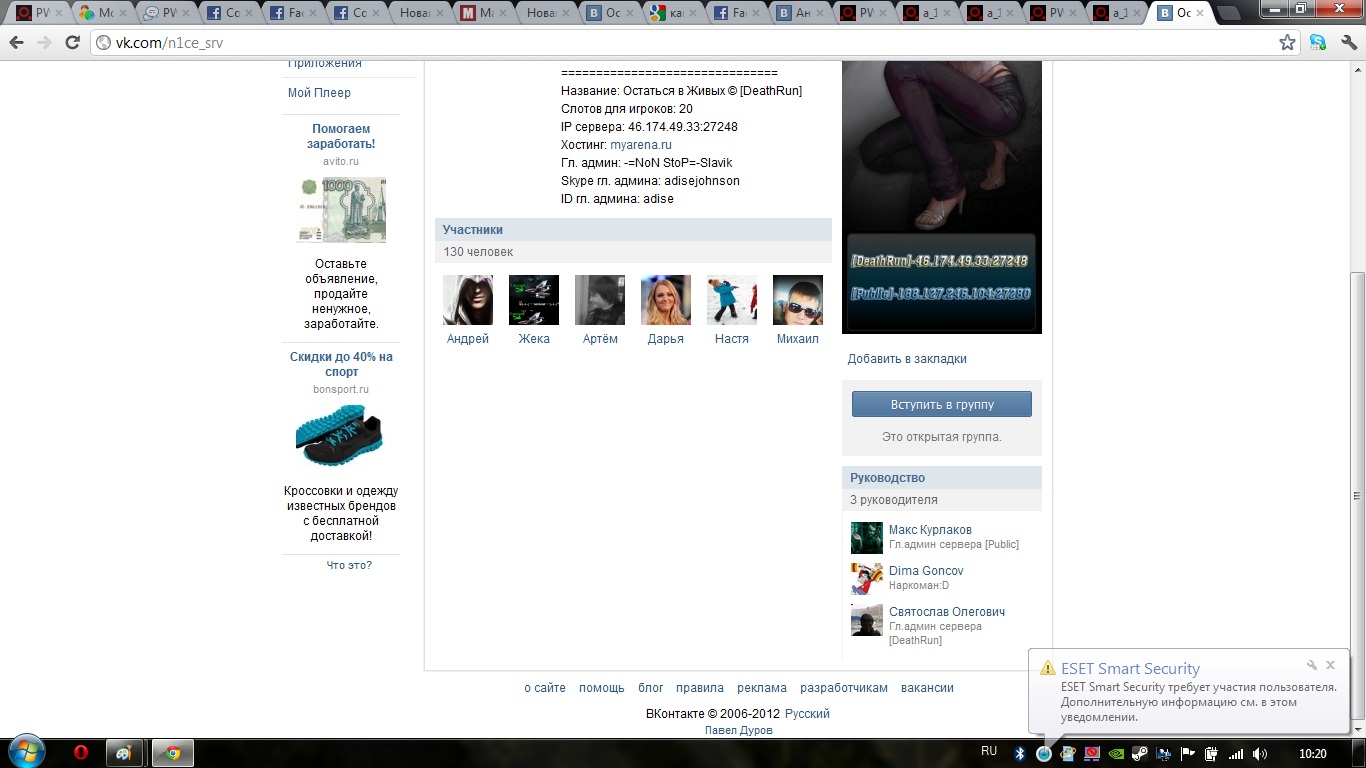Open Макс Курлаков's profile link

[x=930, y=530]
